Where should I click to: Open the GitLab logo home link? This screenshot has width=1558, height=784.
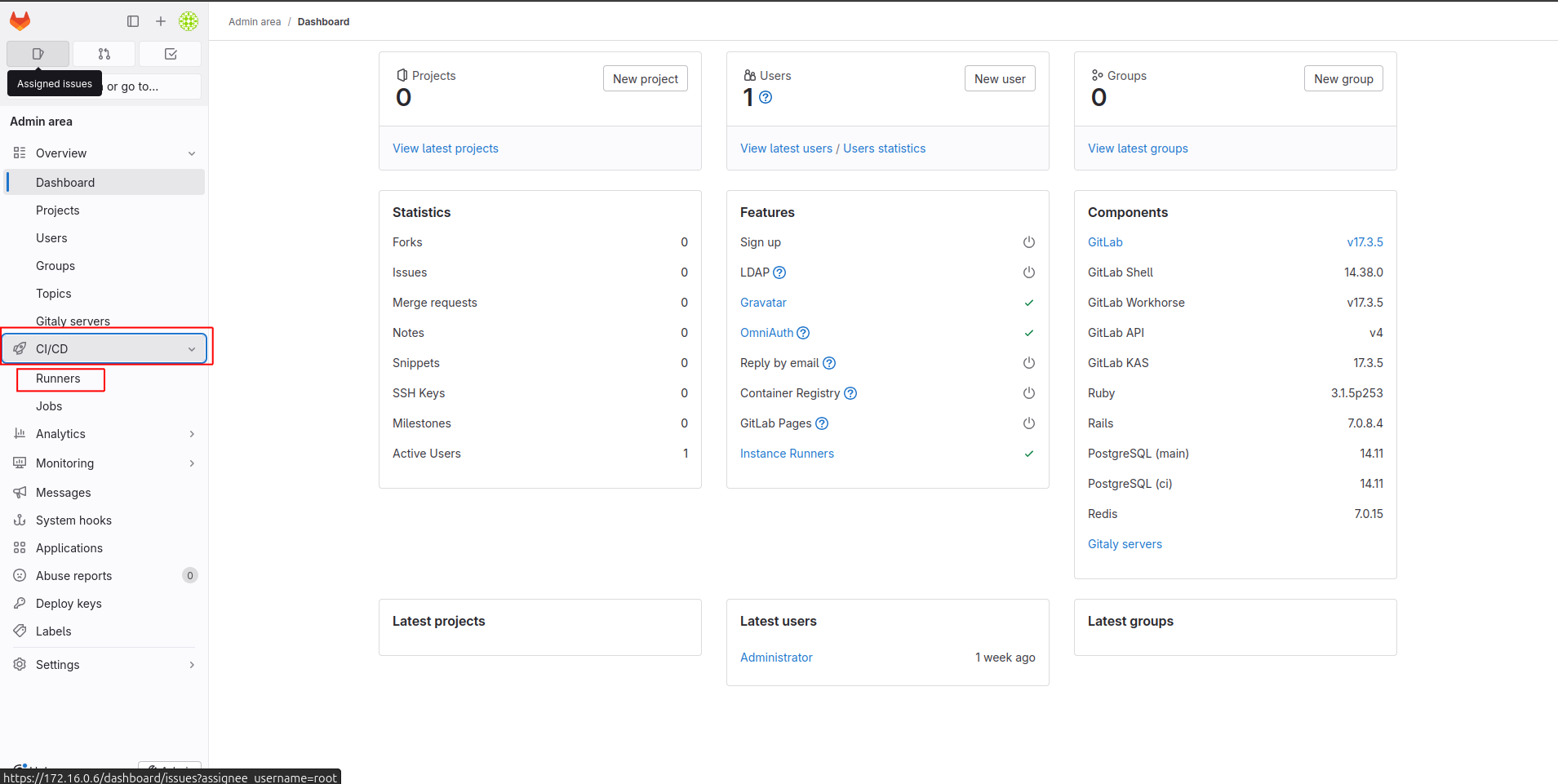pyautogui.click(x=20, y=21)
